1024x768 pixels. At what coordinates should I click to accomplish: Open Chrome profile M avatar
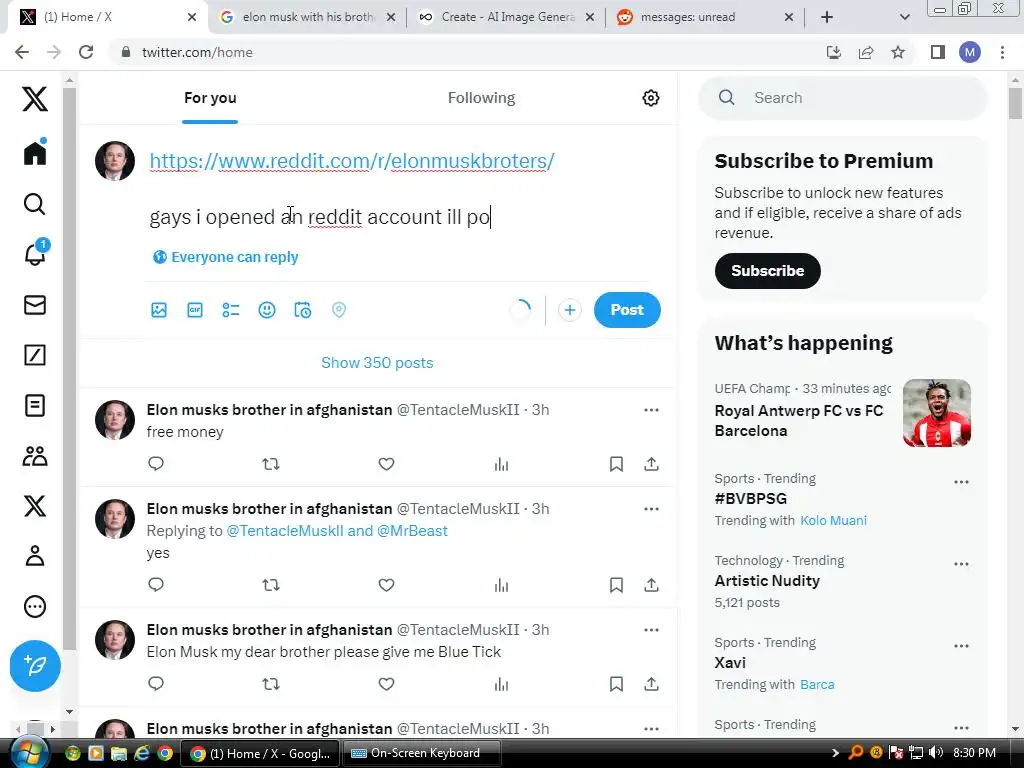click(x=970, y=52)
